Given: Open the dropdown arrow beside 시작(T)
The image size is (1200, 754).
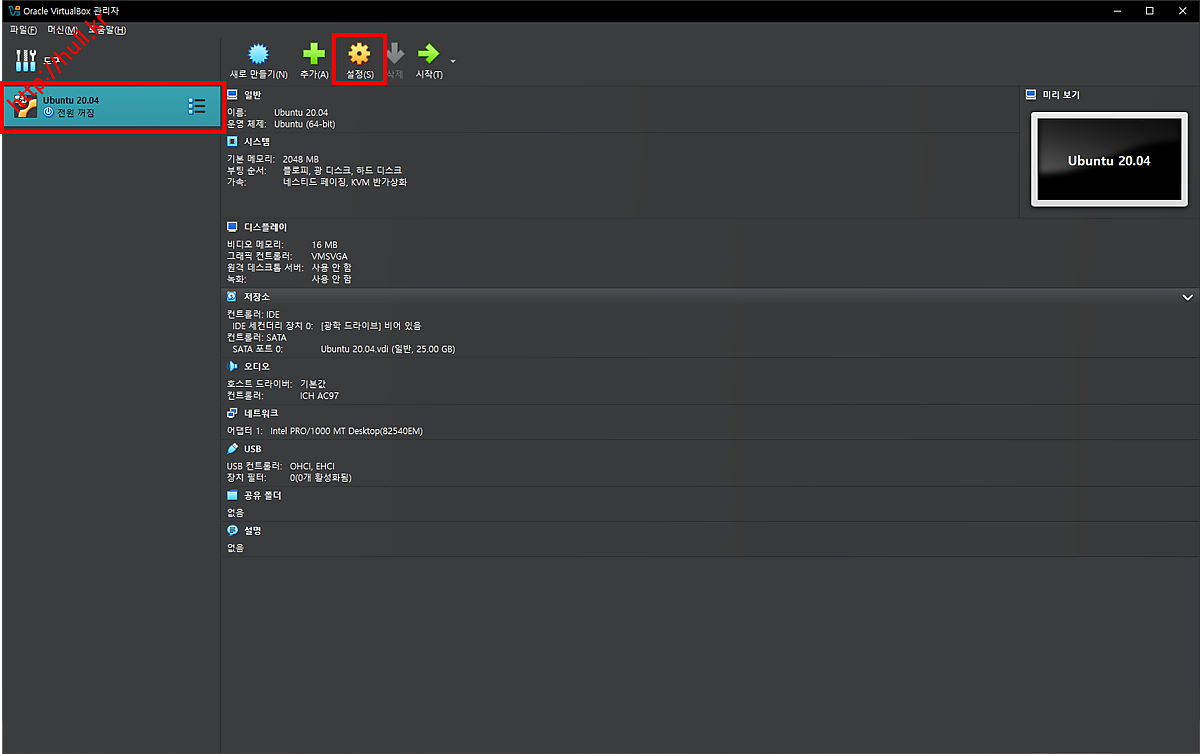Looking at the screenshot, I should (x=453, y=61).
